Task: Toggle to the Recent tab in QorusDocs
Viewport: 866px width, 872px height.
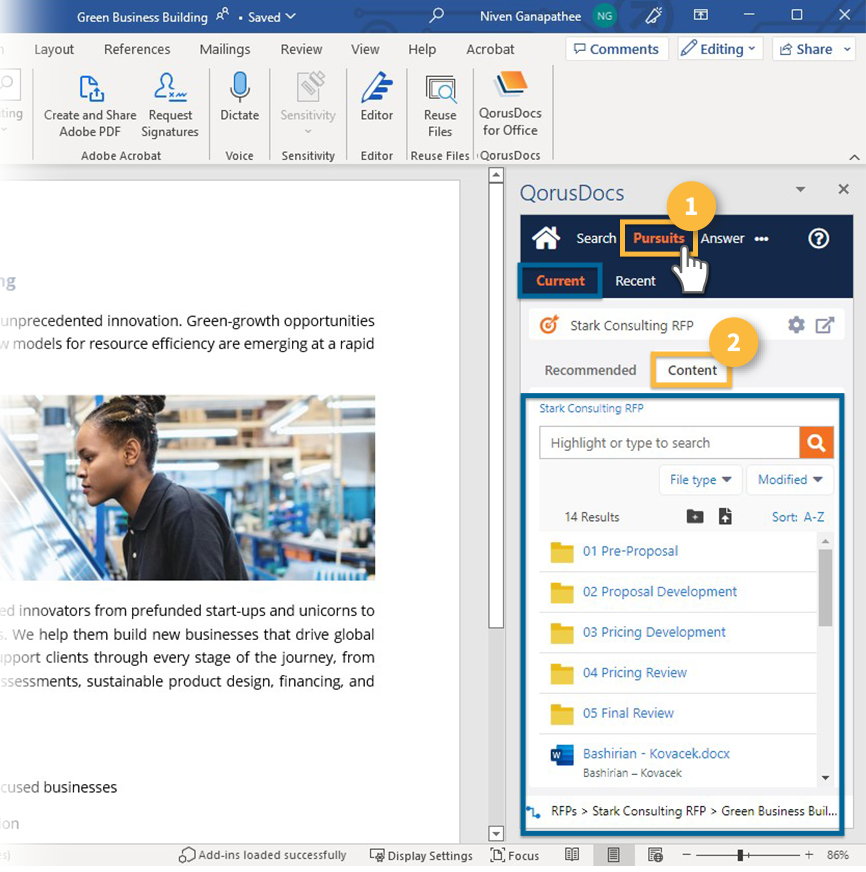Action: tap(635, 281)
